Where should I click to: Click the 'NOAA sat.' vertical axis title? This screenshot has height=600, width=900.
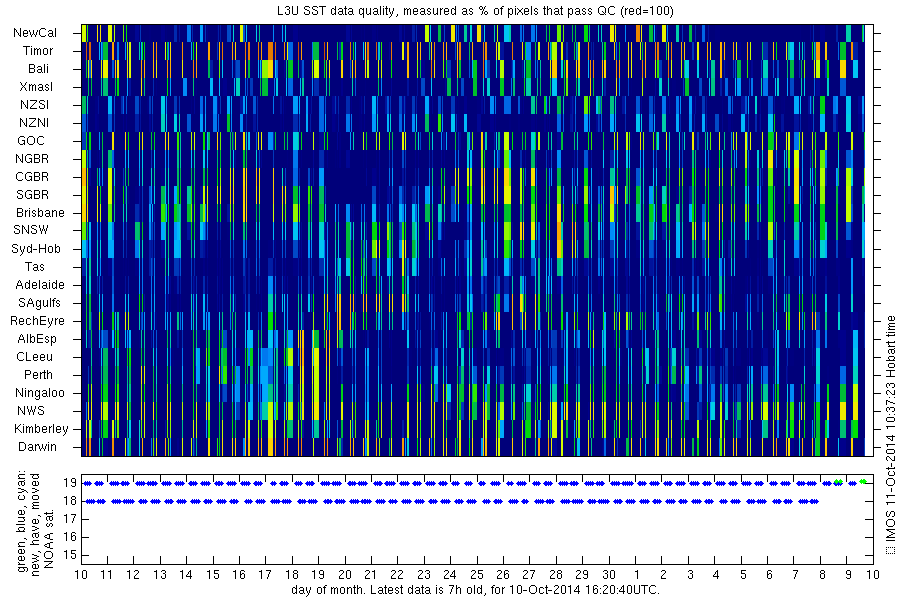pyautogui.click(x=49, y=537)
